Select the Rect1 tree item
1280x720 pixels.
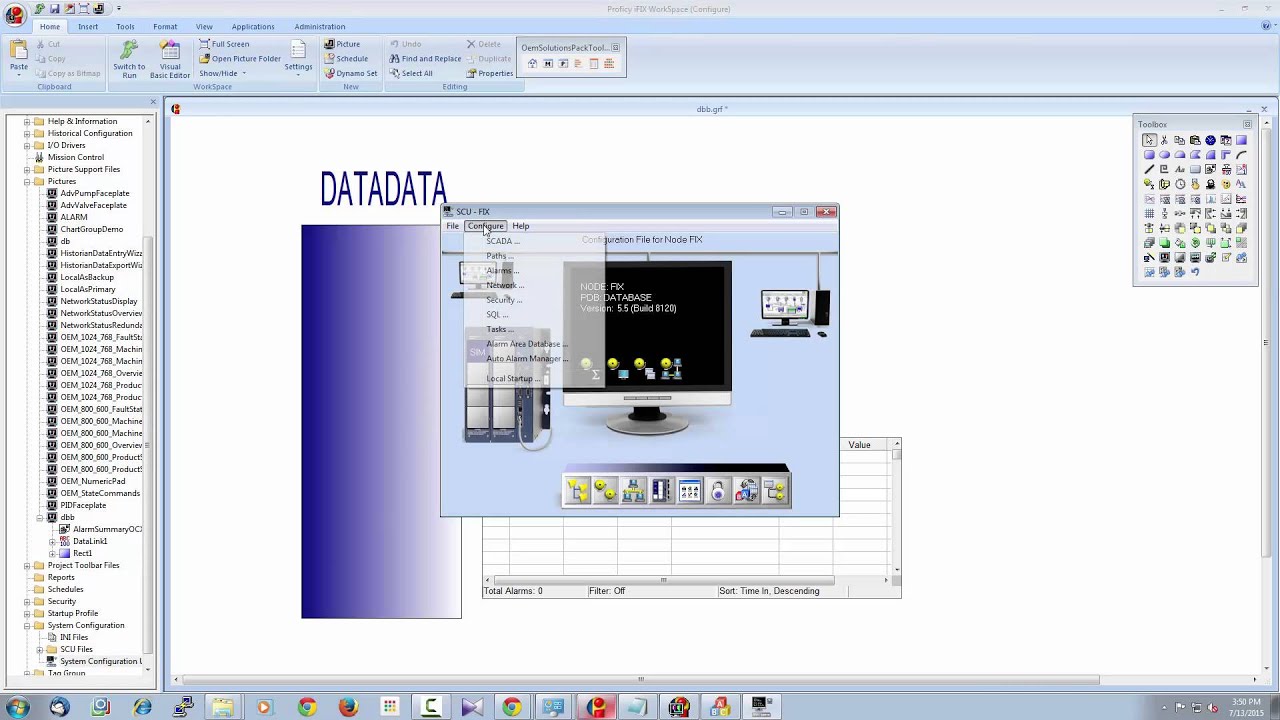click(82, 553)
